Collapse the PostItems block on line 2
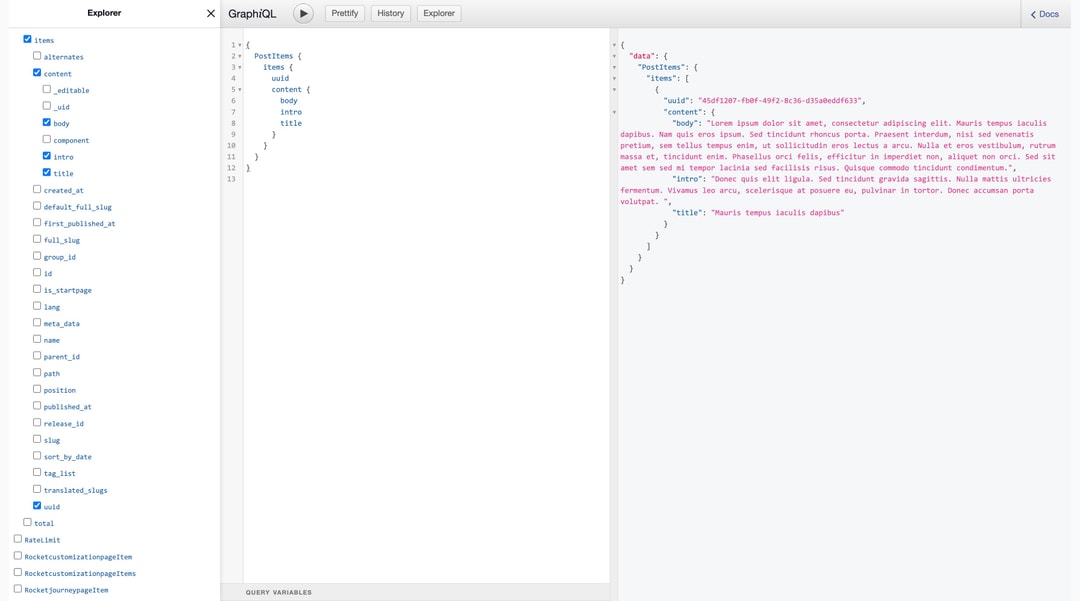The image size is (1080, 601). (x=240, y=56)
